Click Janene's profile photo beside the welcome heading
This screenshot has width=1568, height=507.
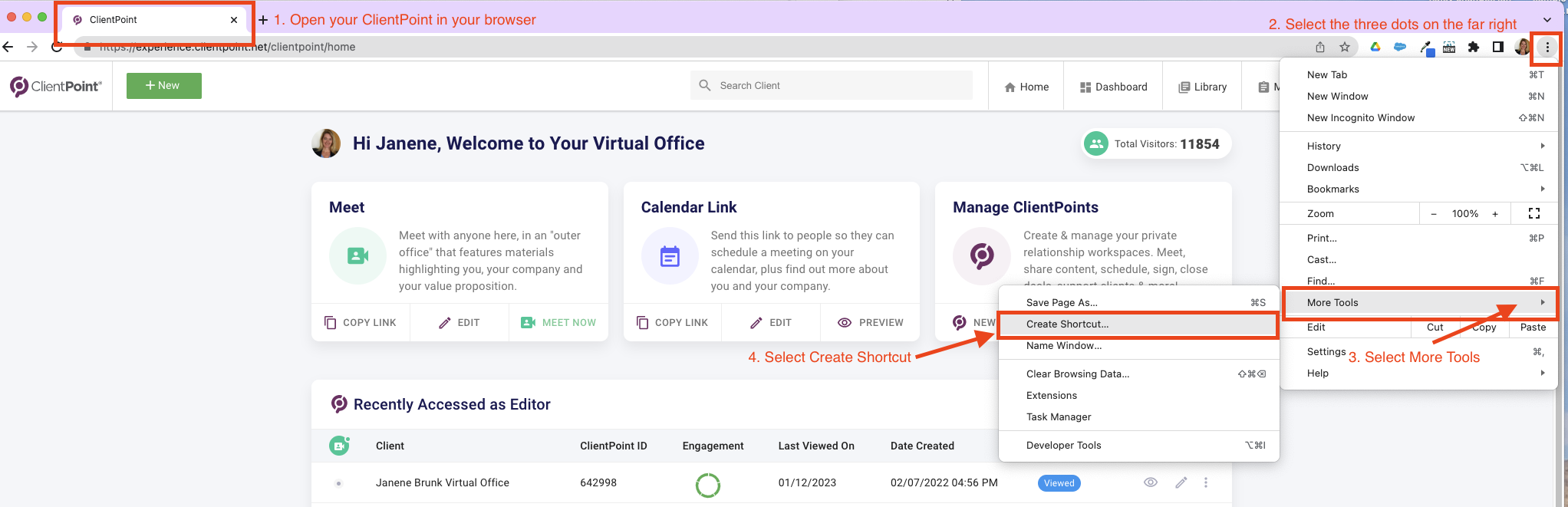click(326, 143)
